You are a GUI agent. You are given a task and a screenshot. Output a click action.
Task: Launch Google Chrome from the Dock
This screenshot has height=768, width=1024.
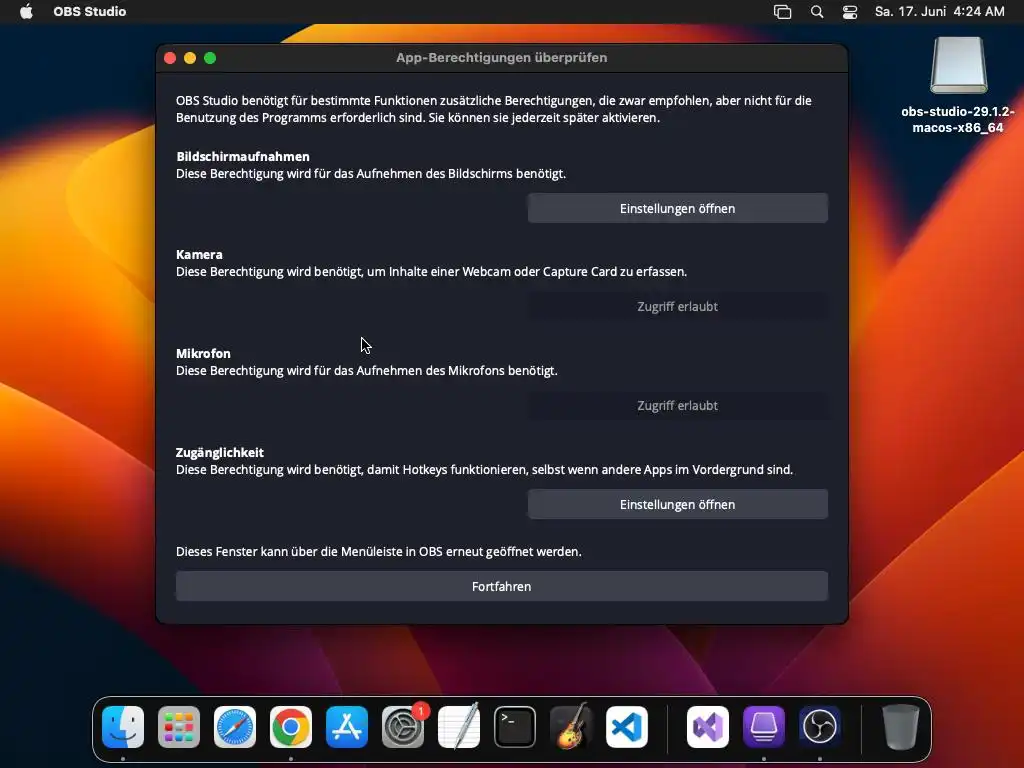[291, 727]
